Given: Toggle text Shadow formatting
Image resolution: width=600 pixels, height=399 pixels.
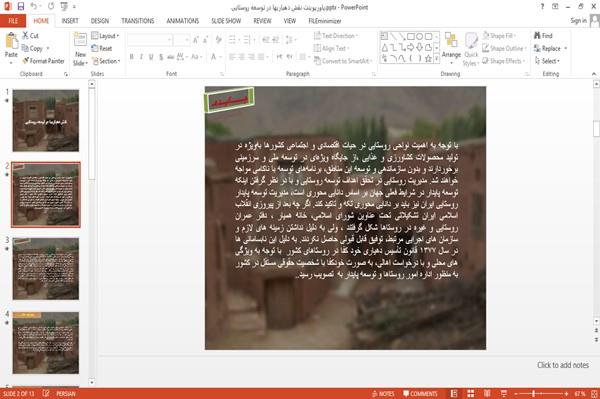Looking at the screenshot, I should click(161, 57).
